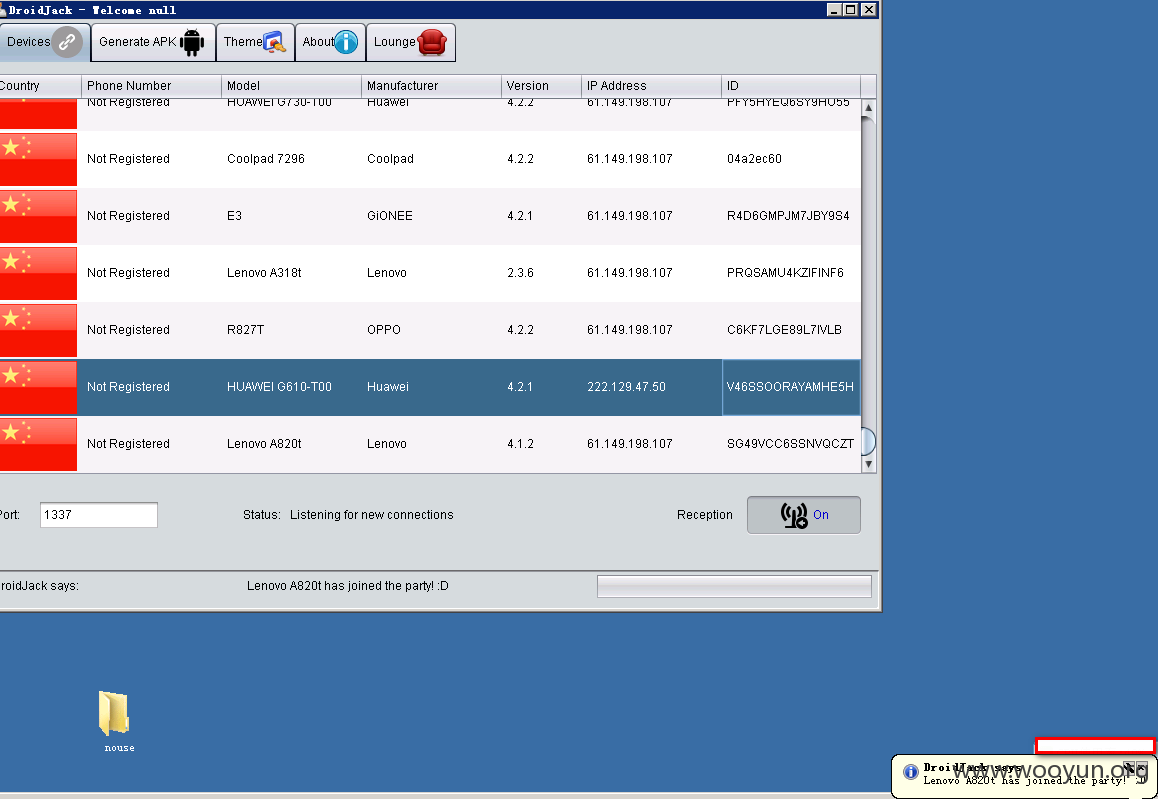Click ID V46SSOORAYAMHE5H cell
1158x799 pixels.
tap(791, 387)
